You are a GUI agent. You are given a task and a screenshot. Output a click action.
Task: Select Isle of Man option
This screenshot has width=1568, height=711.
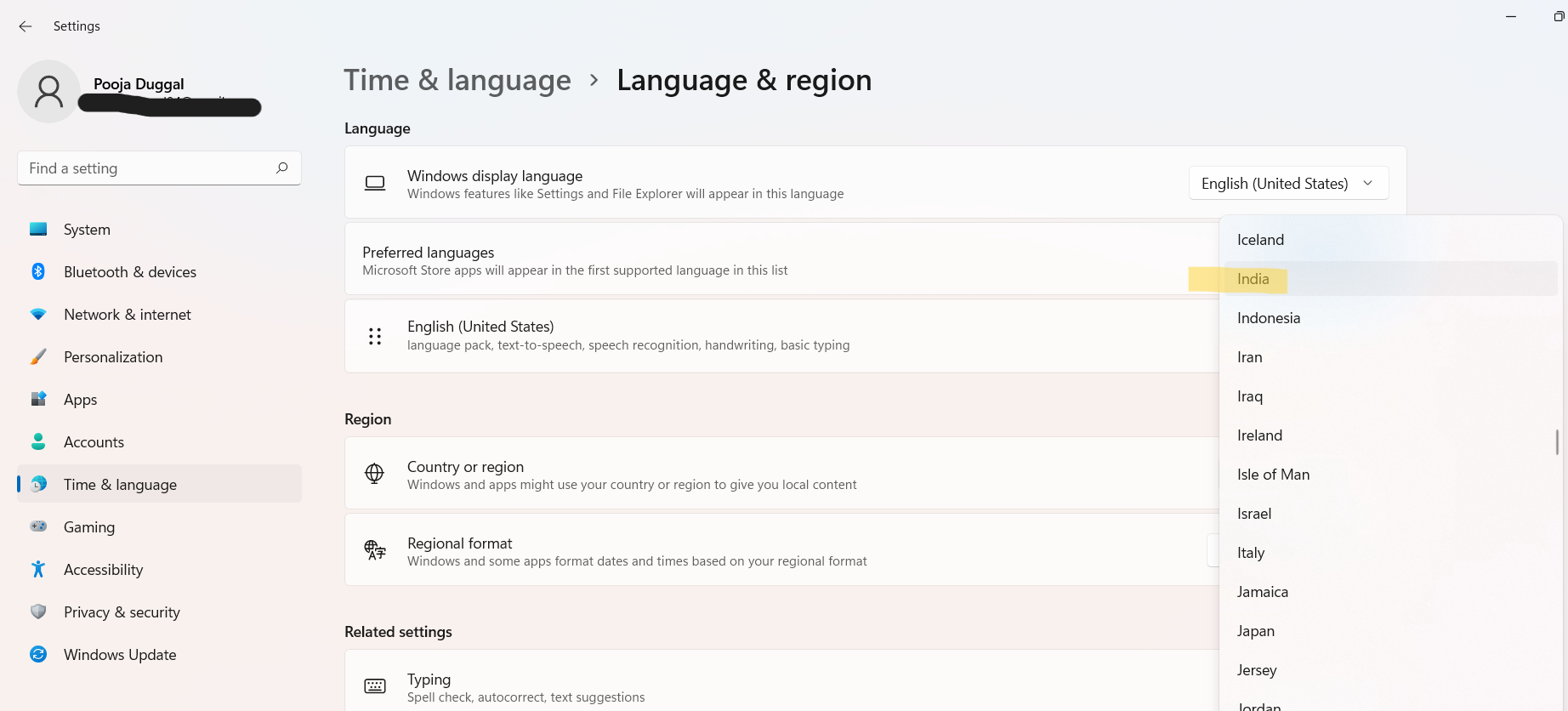(1390, 474)
